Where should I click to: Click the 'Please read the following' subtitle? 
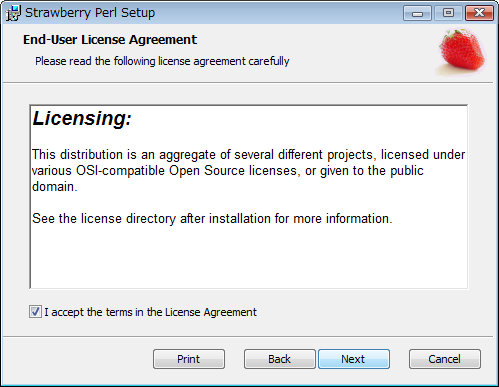162,61
